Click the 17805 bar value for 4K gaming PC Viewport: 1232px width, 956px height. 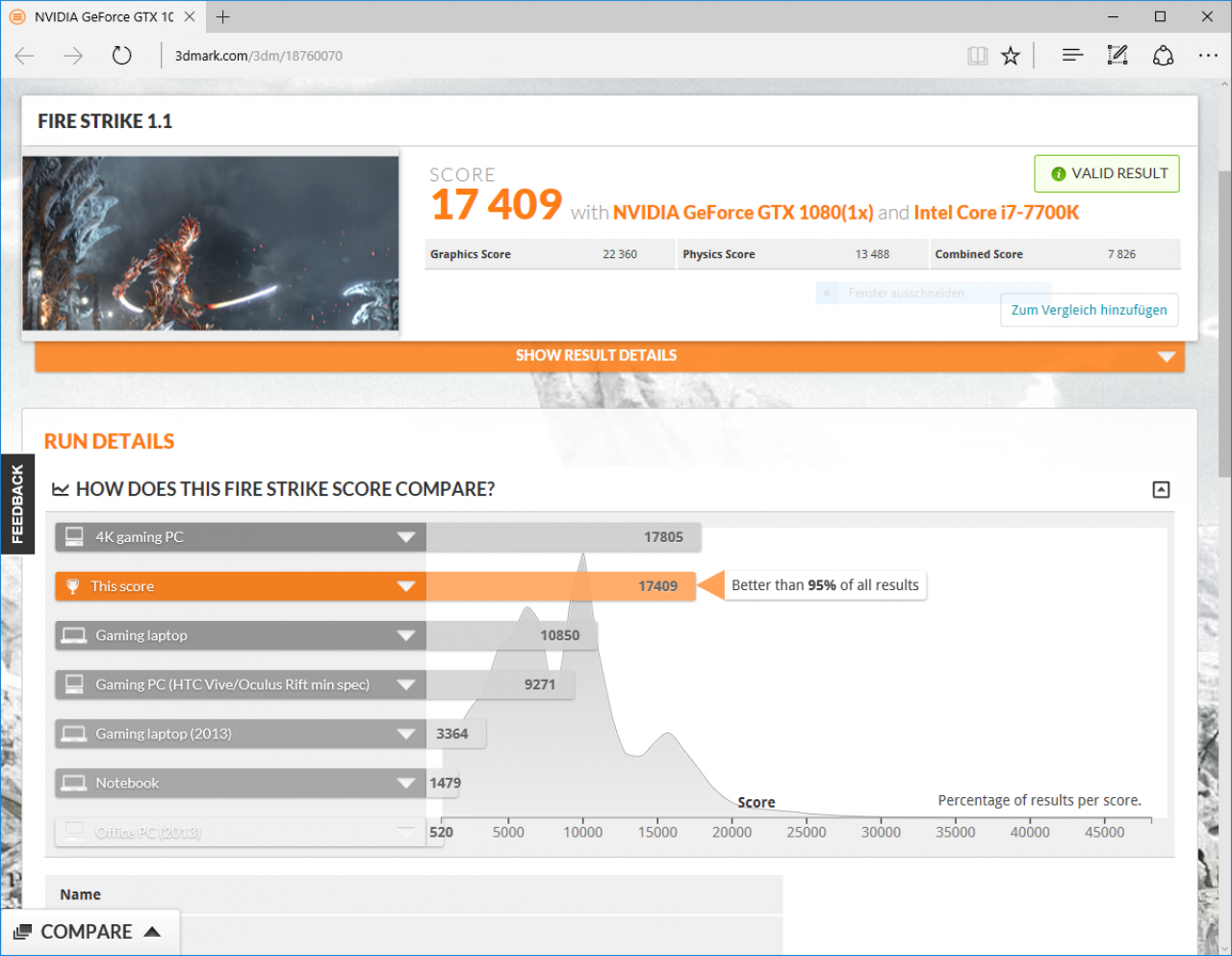point(664,537)
